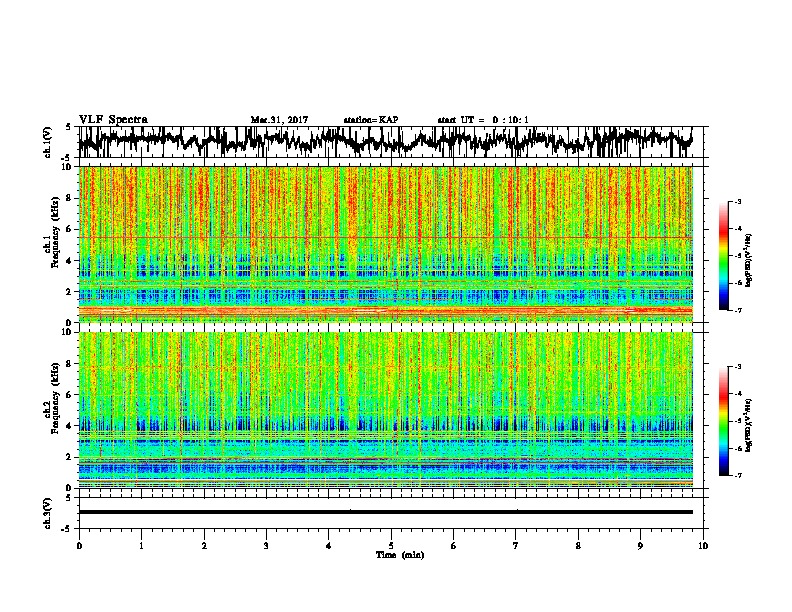Click the ch.2 color bar log(PSD) label
Image resolution: width=792 pixels, height=612 pixels.
(x=748, y=425)
